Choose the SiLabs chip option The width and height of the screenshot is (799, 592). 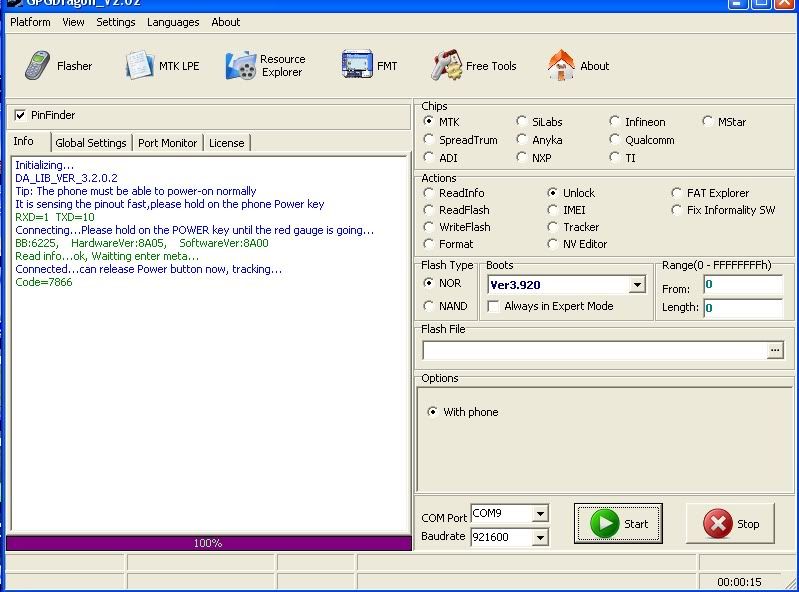521,121
